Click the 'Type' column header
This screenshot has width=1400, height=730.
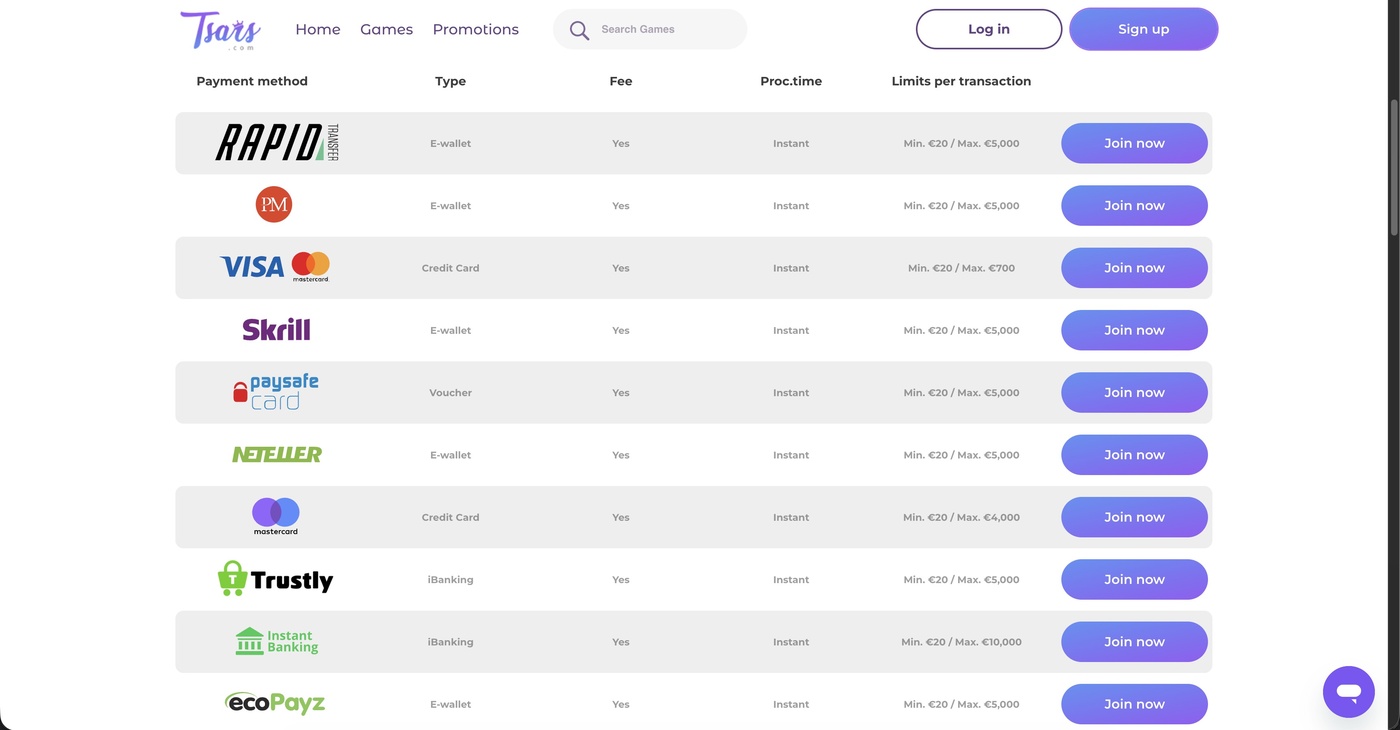coord(450,81)
